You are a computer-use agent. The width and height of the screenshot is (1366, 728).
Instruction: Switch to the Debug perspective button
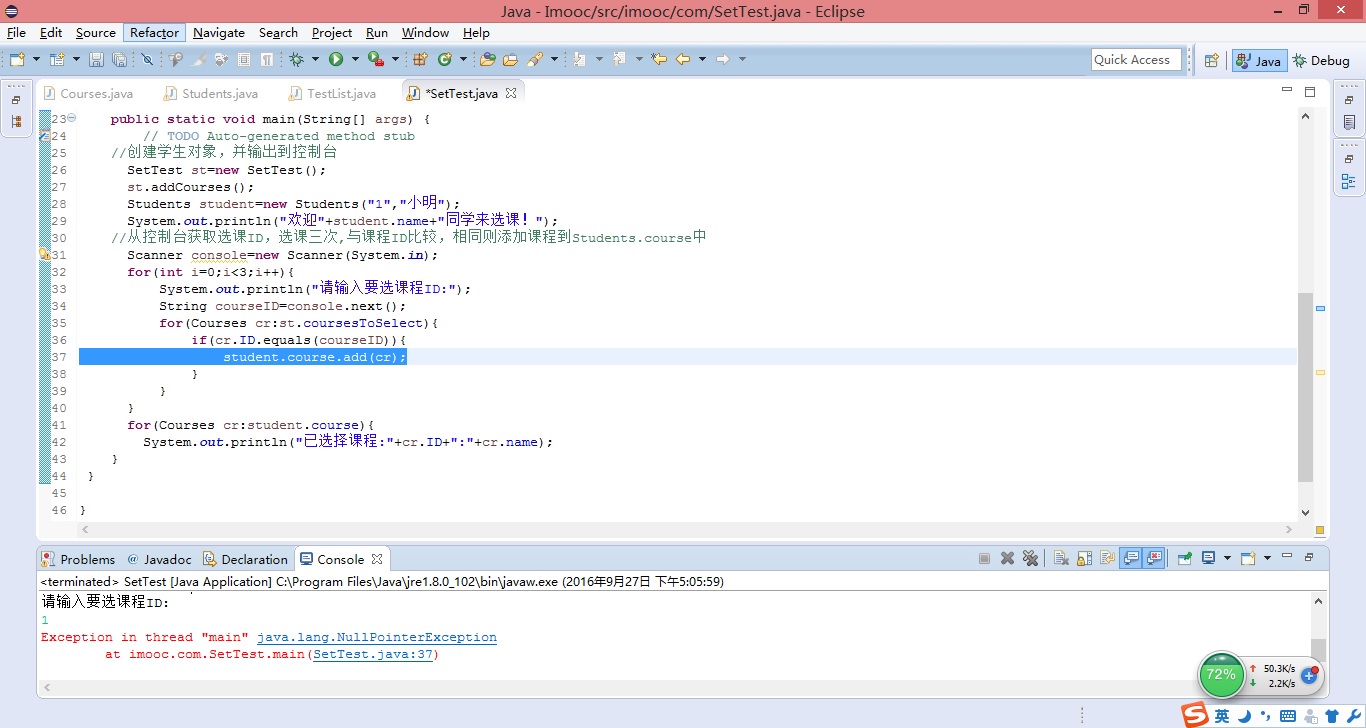1322,60
